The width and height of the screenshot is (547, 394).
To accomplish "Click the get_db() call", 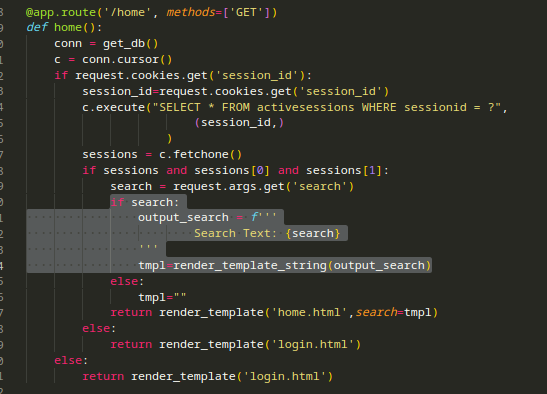I will click(130, 44).
